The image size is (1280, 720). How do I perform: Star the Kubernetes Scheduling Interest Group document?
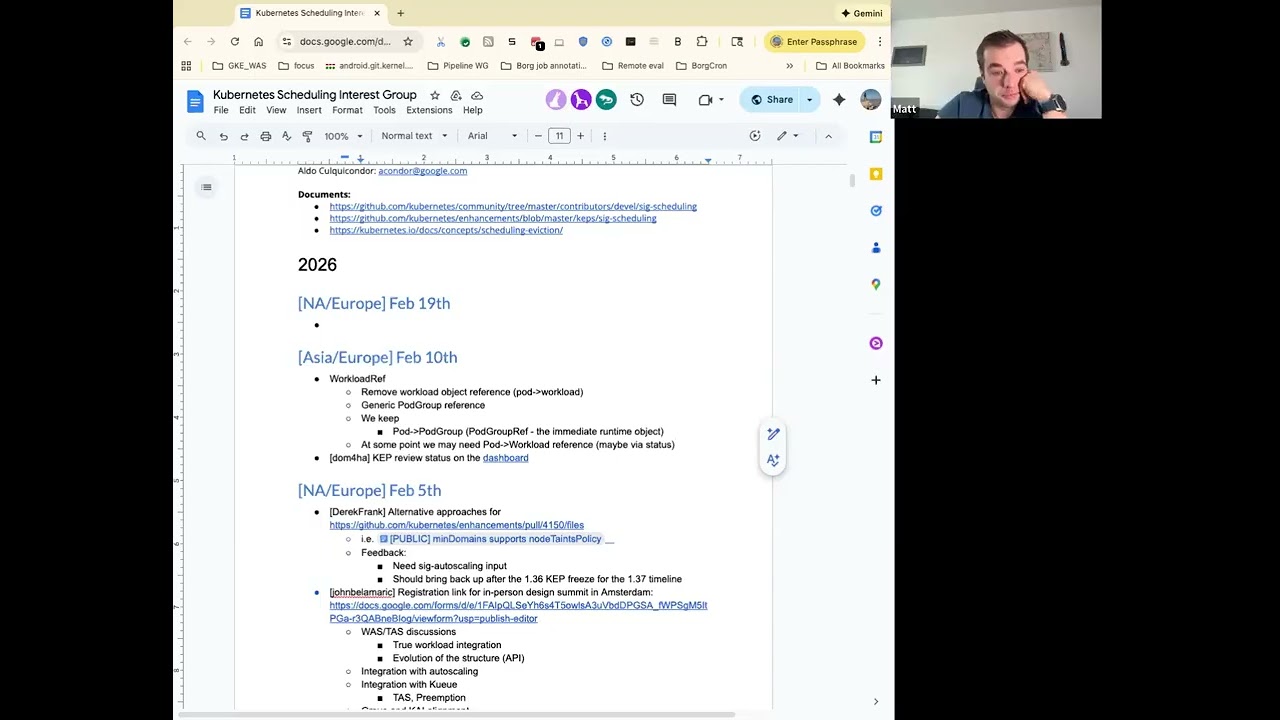pos(434,95)
